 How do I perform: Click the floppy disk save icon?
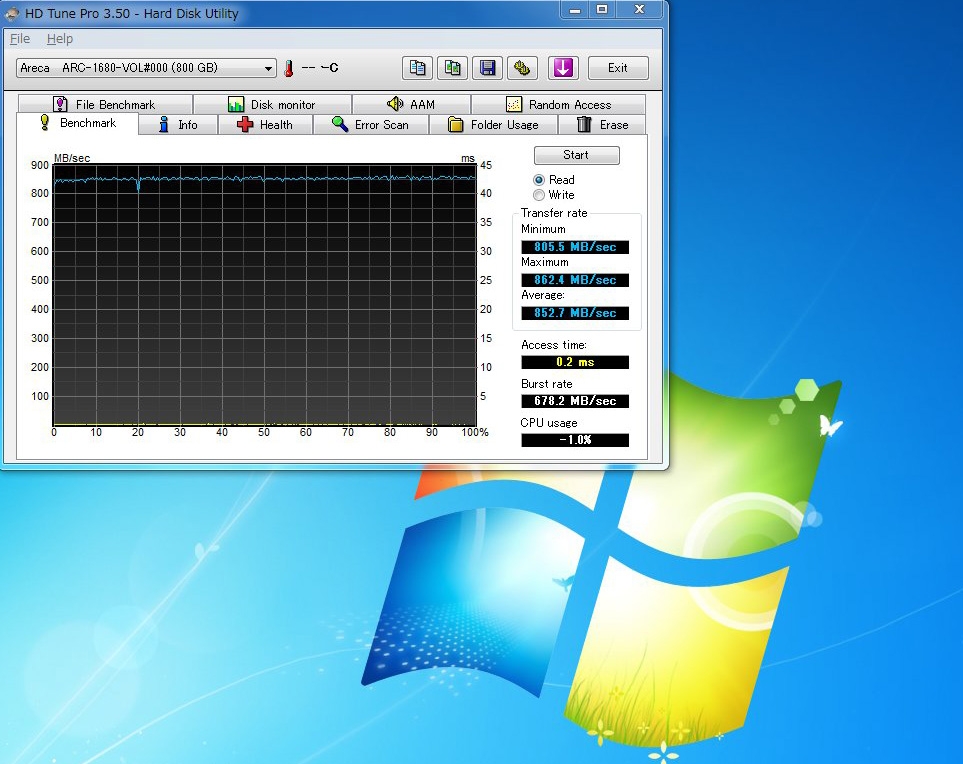[x=488, y=68]
